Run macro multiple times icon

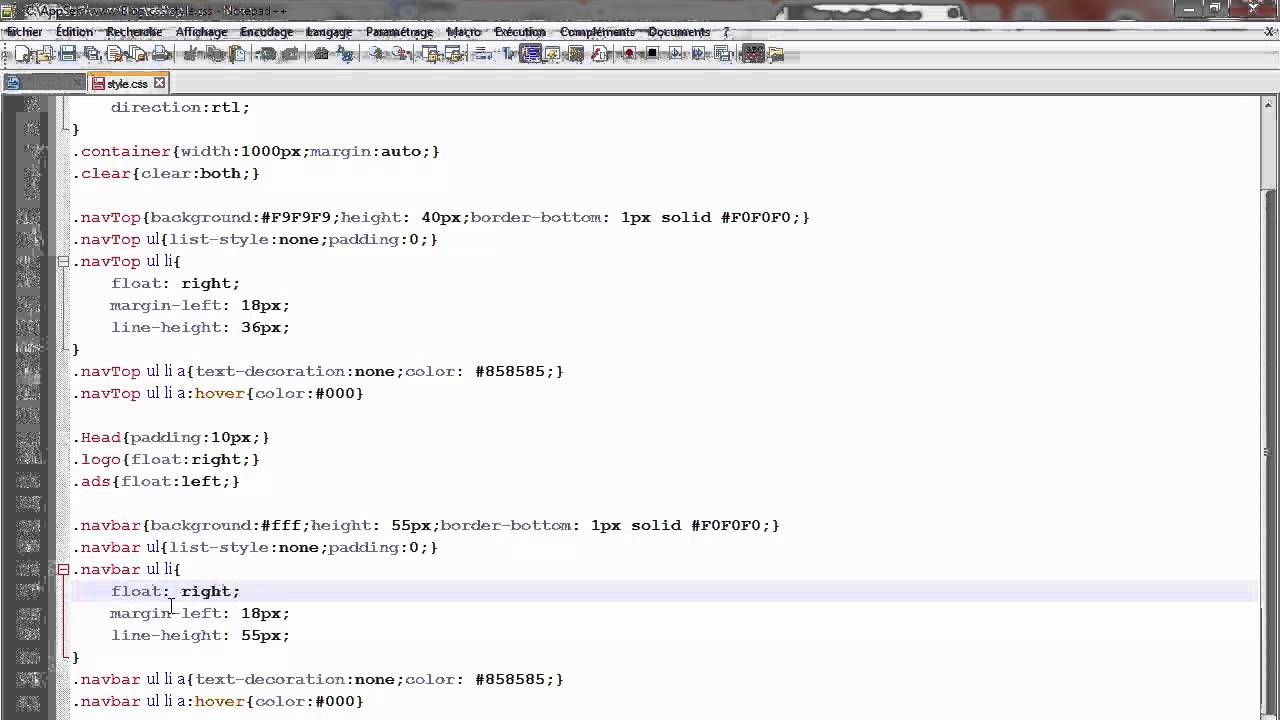pos(698,54)
